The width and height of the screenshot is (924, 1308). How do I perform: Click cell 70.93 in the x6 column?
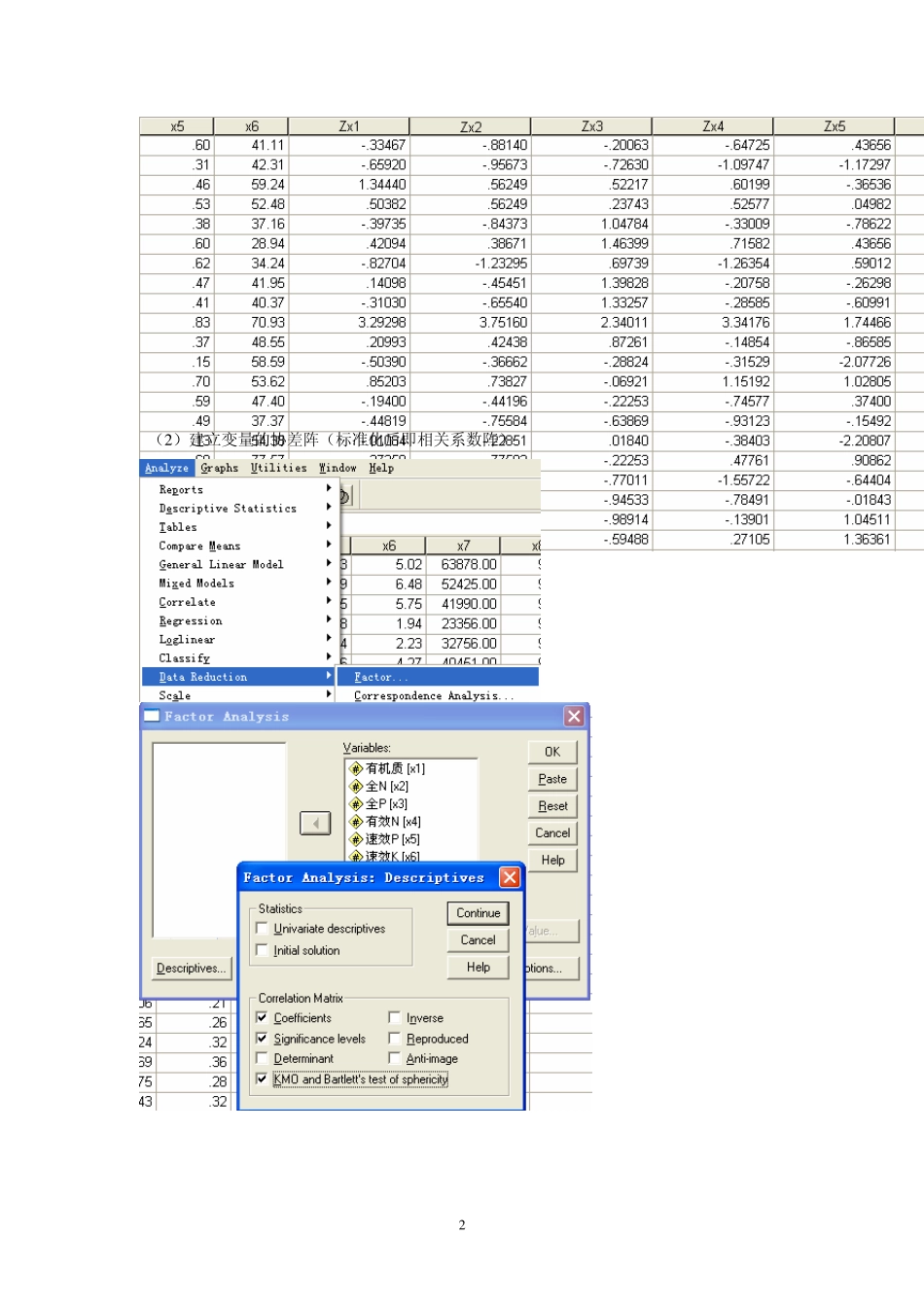tap(252, 322)
